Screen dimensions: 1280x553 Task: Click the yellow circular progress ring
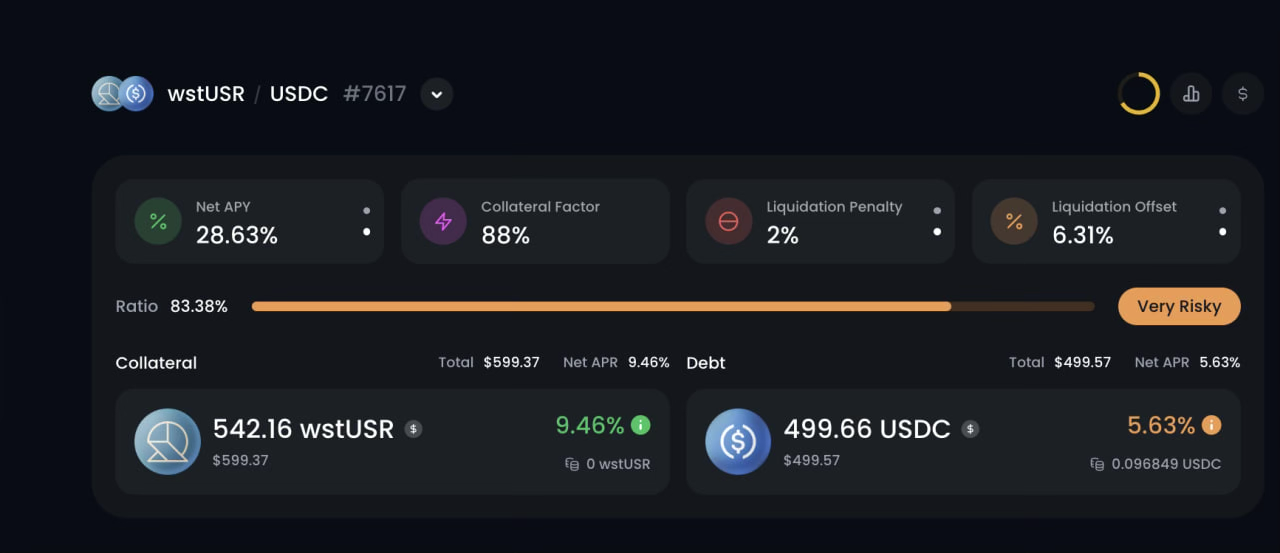(1138, 94)
